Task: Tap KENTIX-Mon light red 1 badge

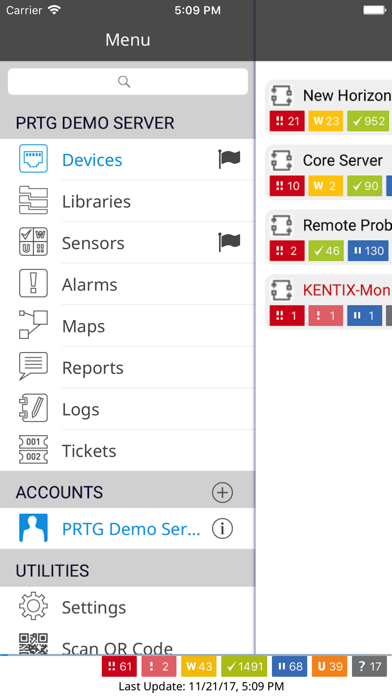Action: coord(325,316)
